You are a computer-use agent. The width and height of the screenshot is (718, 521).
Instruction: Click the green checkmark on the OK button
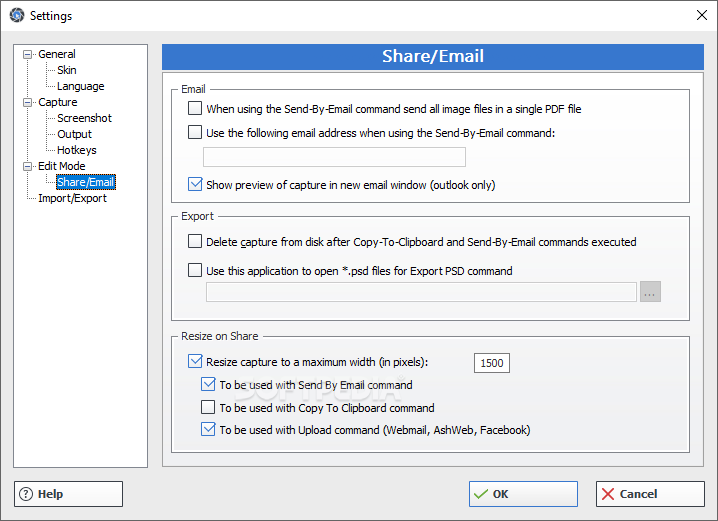pyautogui.click(x=482, y=494)
